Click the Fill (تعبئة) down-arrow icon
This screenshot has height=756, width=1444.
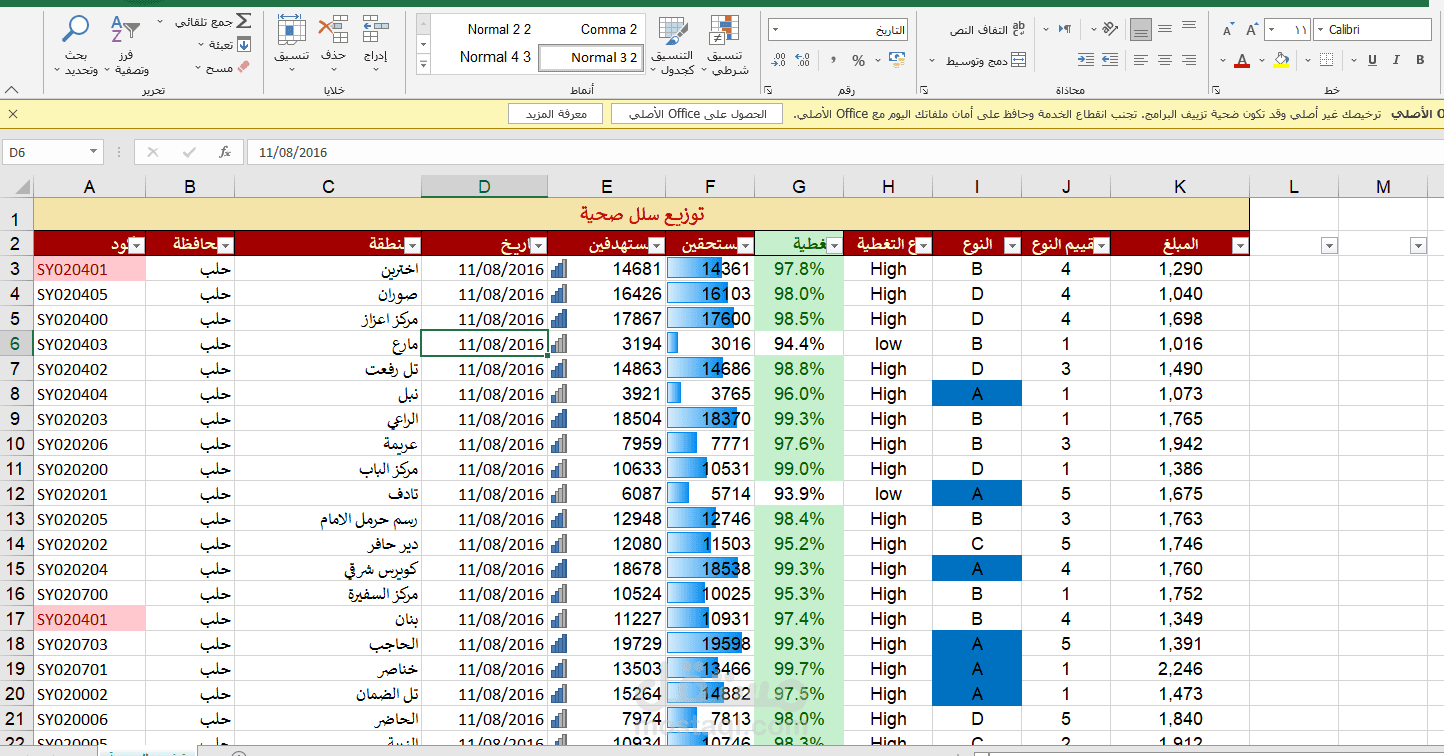pyautogui.click(x=243, y=44)
